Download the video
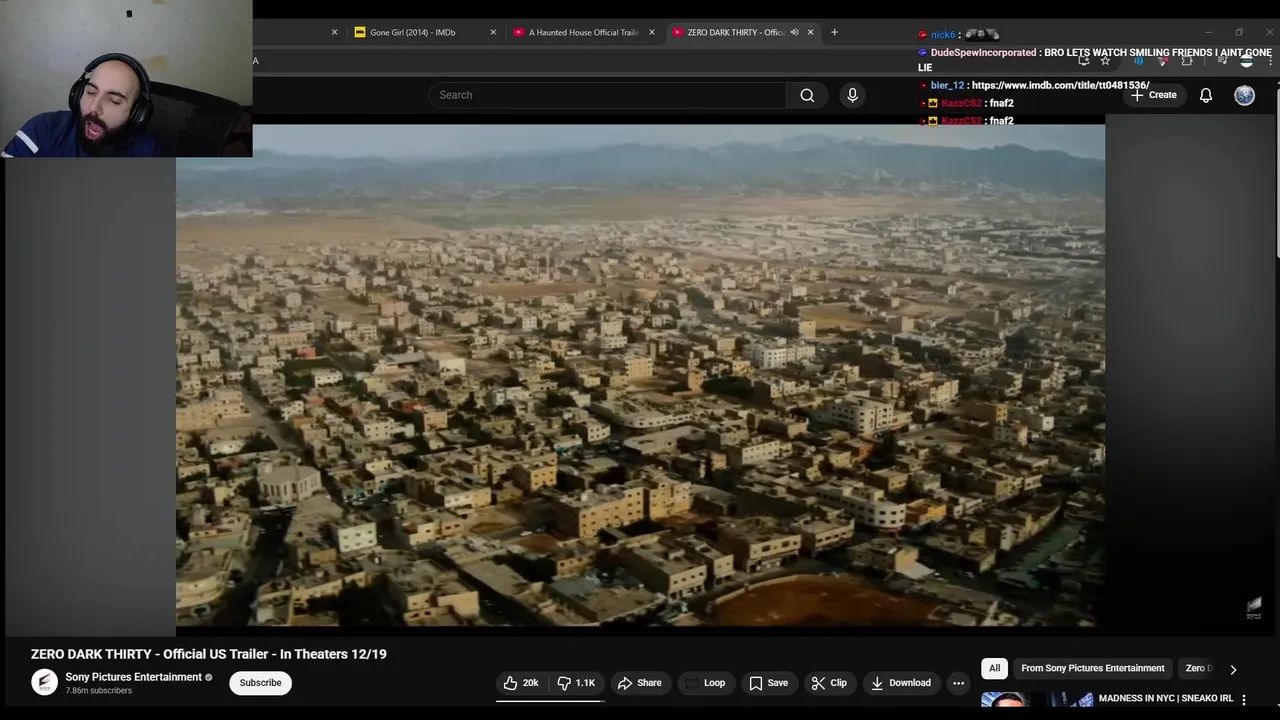Viewport: 1280px width, 720px height. (x=901, y=683)
